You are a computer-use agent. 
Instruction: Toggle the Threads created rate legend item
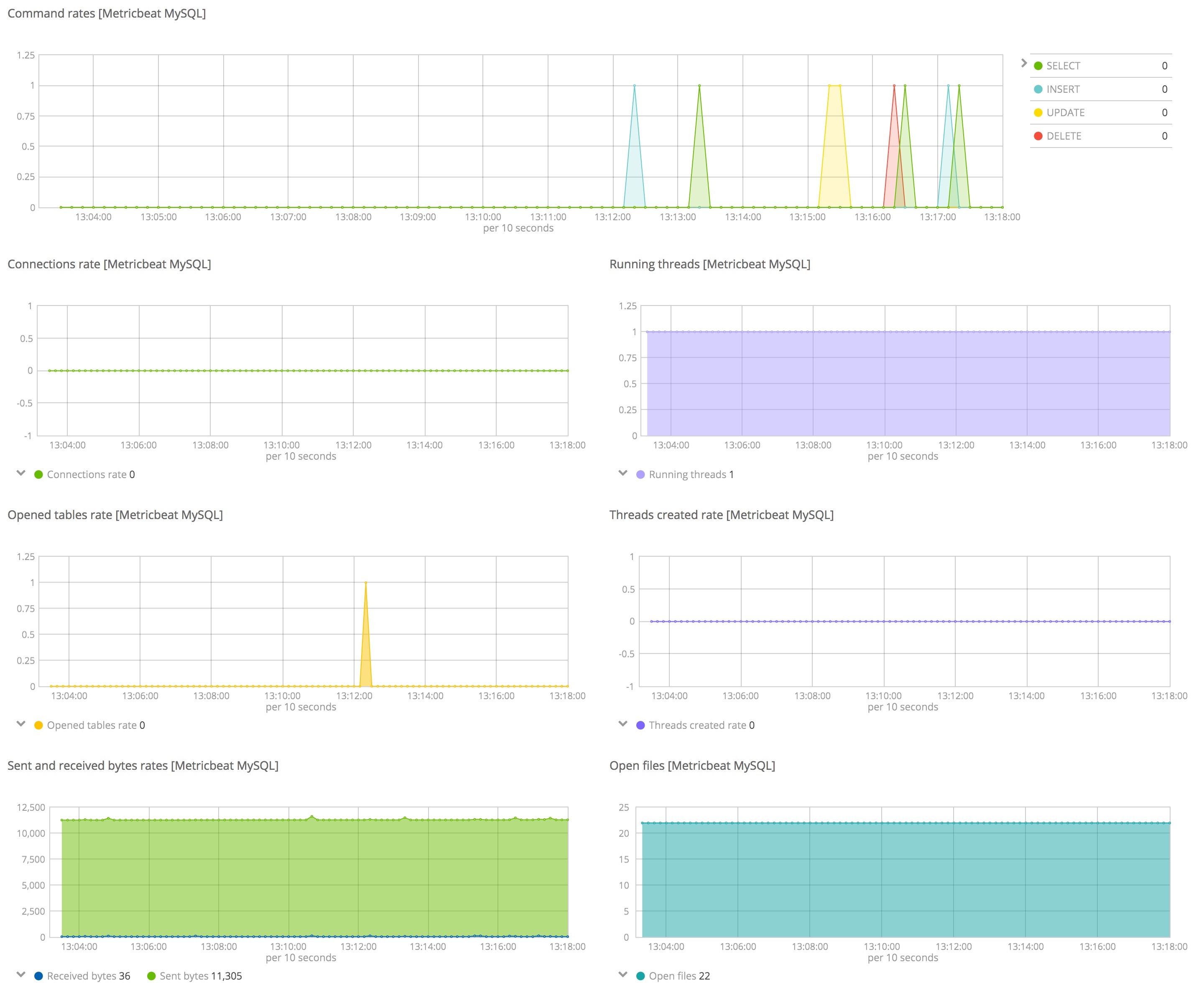[696, 726]
